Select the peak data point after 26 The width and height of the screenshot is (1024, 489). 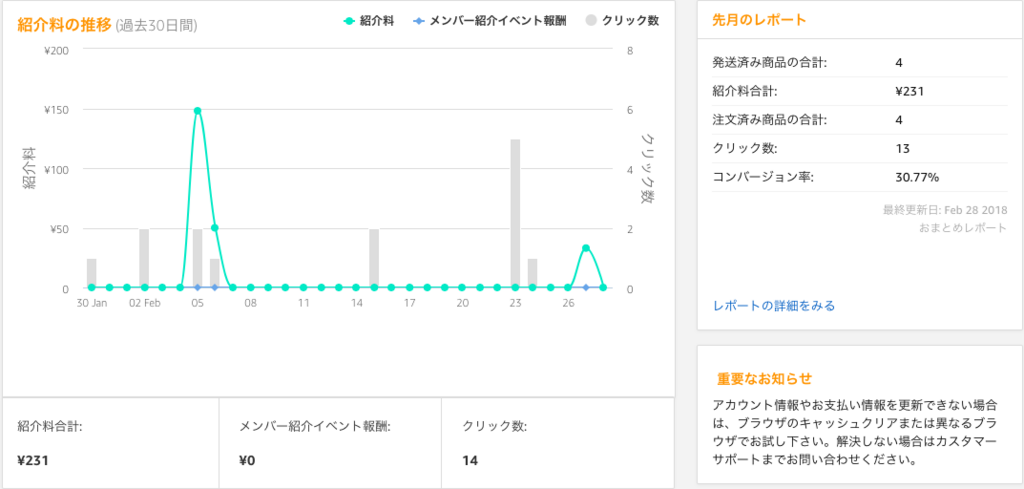click(x=586, y=248)
